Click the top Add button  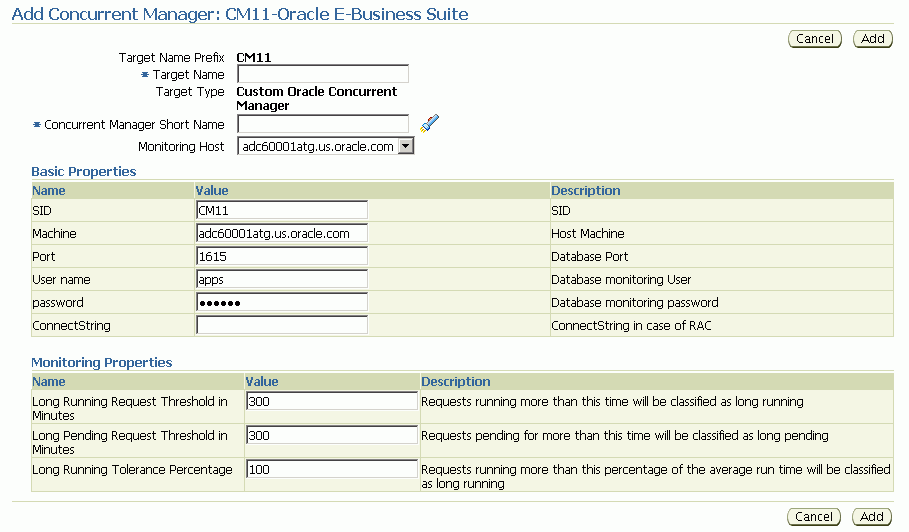pos(872,39)
